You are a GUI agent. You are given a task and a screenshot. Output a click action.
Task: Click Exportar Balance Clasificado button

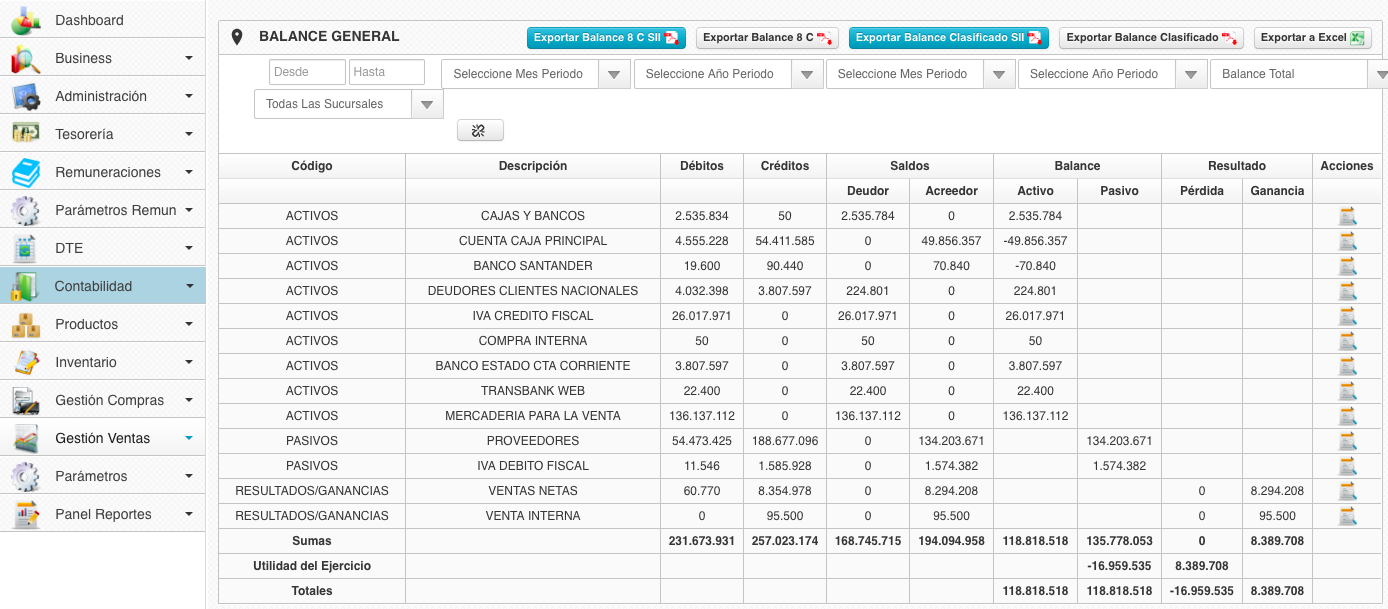pyautogui.click(x=1150, y=38)
